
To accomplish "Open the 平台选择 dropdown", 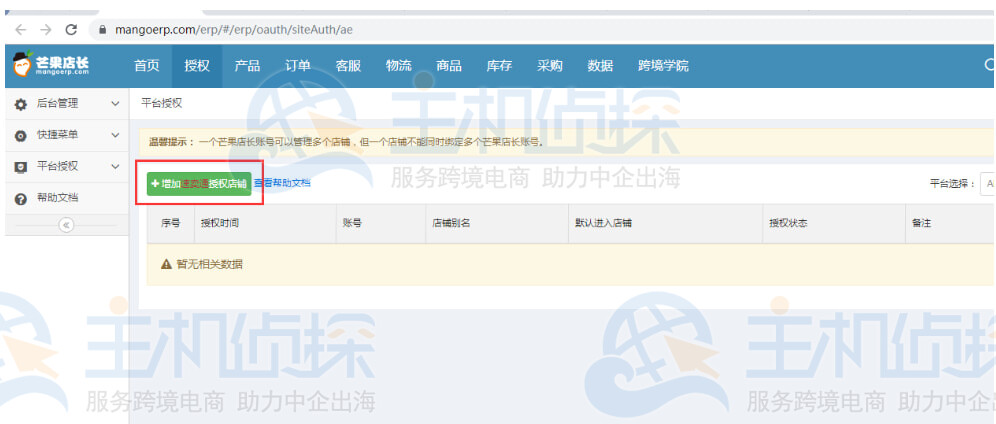I will (x=987, y=184).
